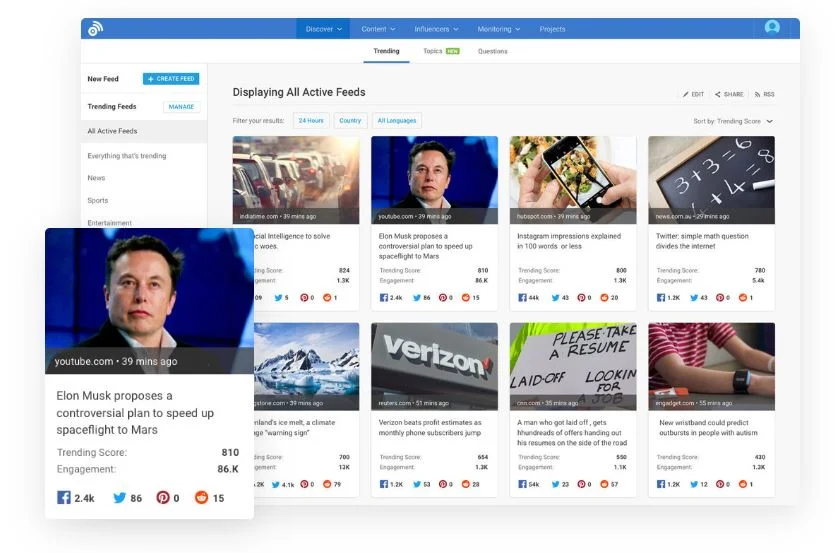Click the phone photographing food thumbnail

click(572, 180)
